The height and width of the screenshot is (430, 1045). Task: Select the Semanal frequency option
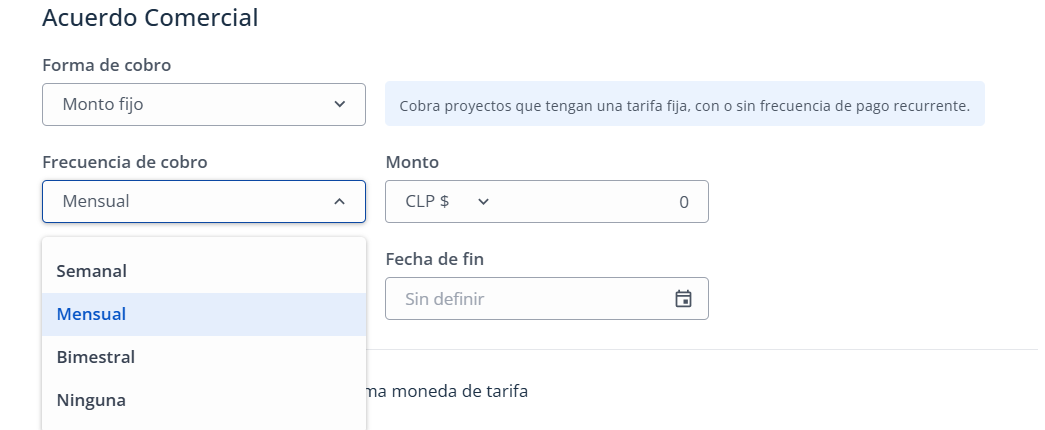[204, 271]
